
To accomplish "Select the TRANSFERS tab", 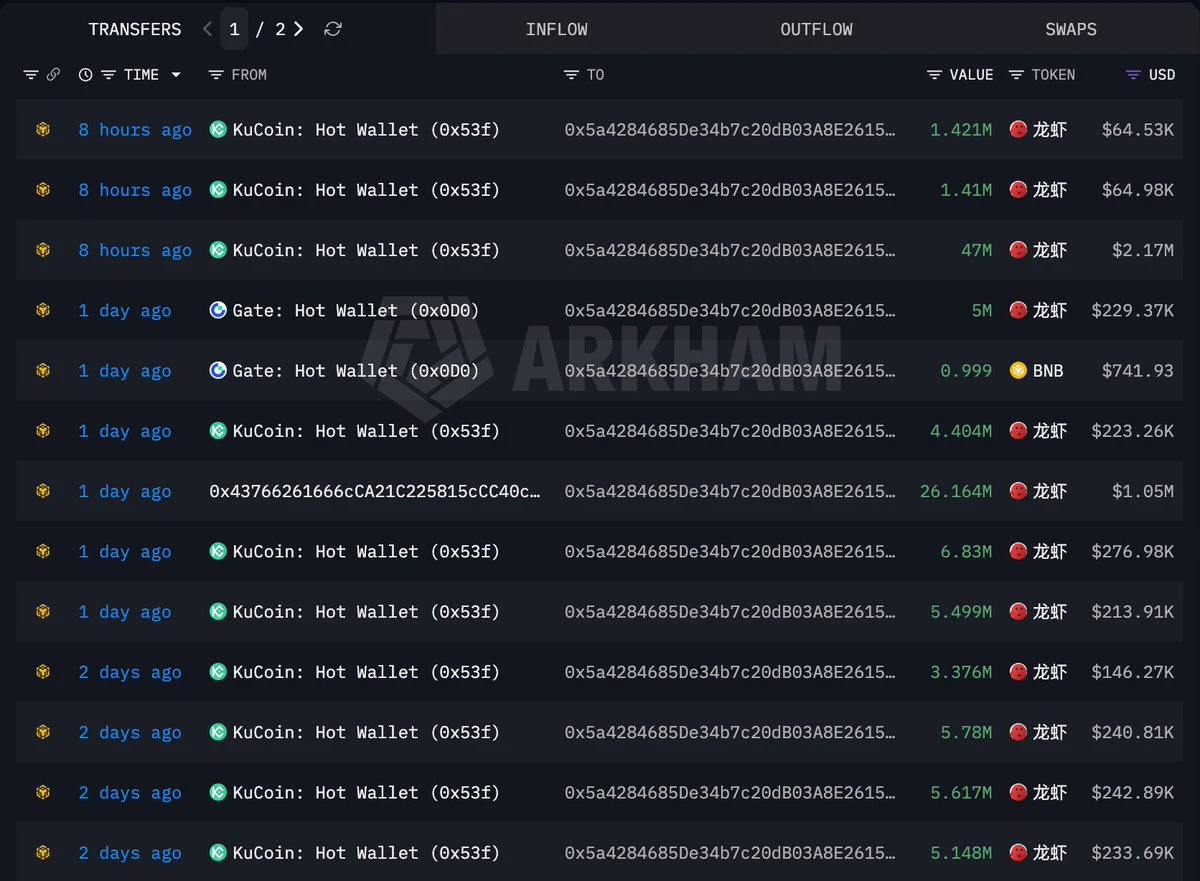I will (x=135, y=29).
